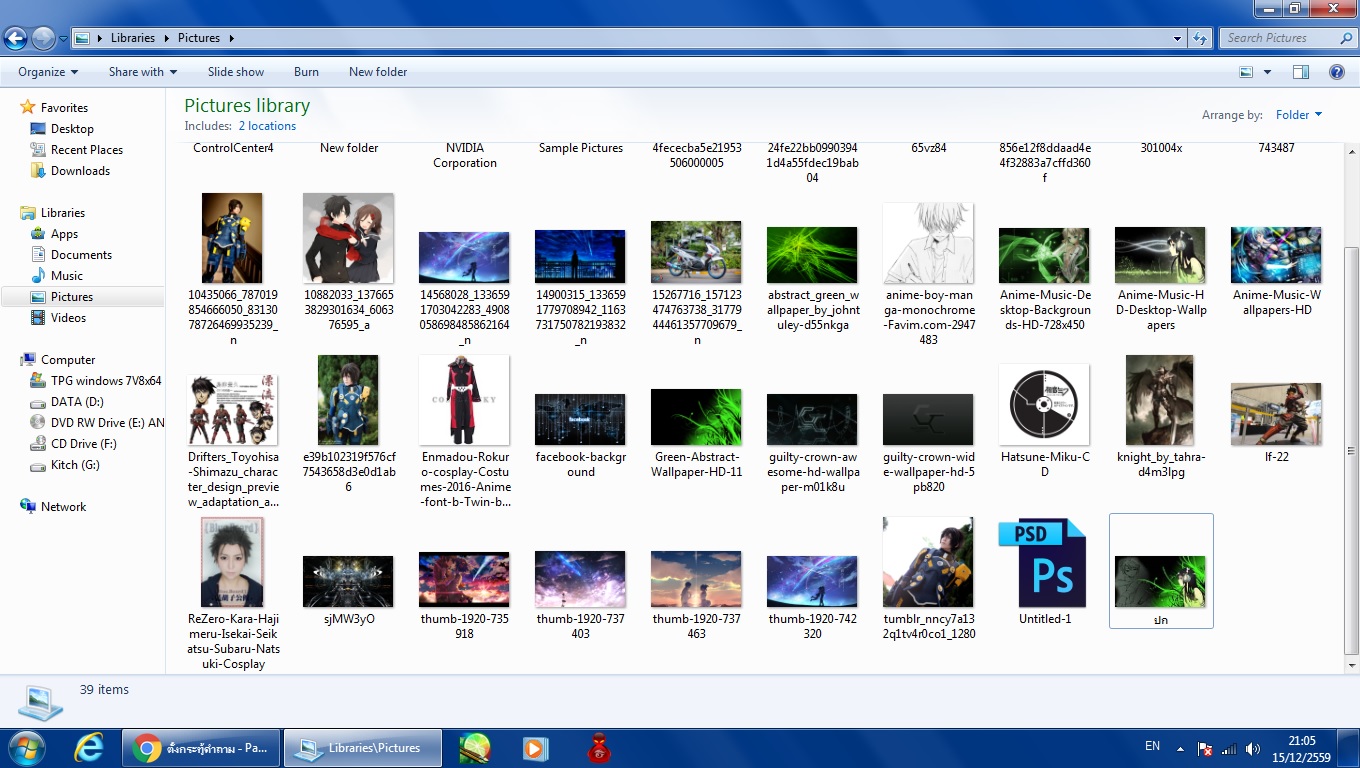
Task: Select the ReZero Subaru Cosplay image
Action: pyautogui.click(x=233, y=593)
